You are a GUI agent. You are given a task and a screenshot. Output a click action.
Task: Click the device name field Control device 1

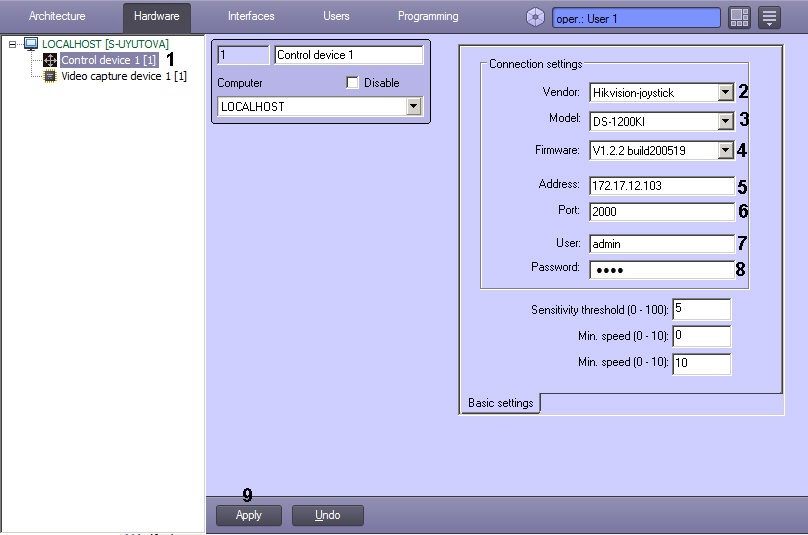(x=349, y=55)
